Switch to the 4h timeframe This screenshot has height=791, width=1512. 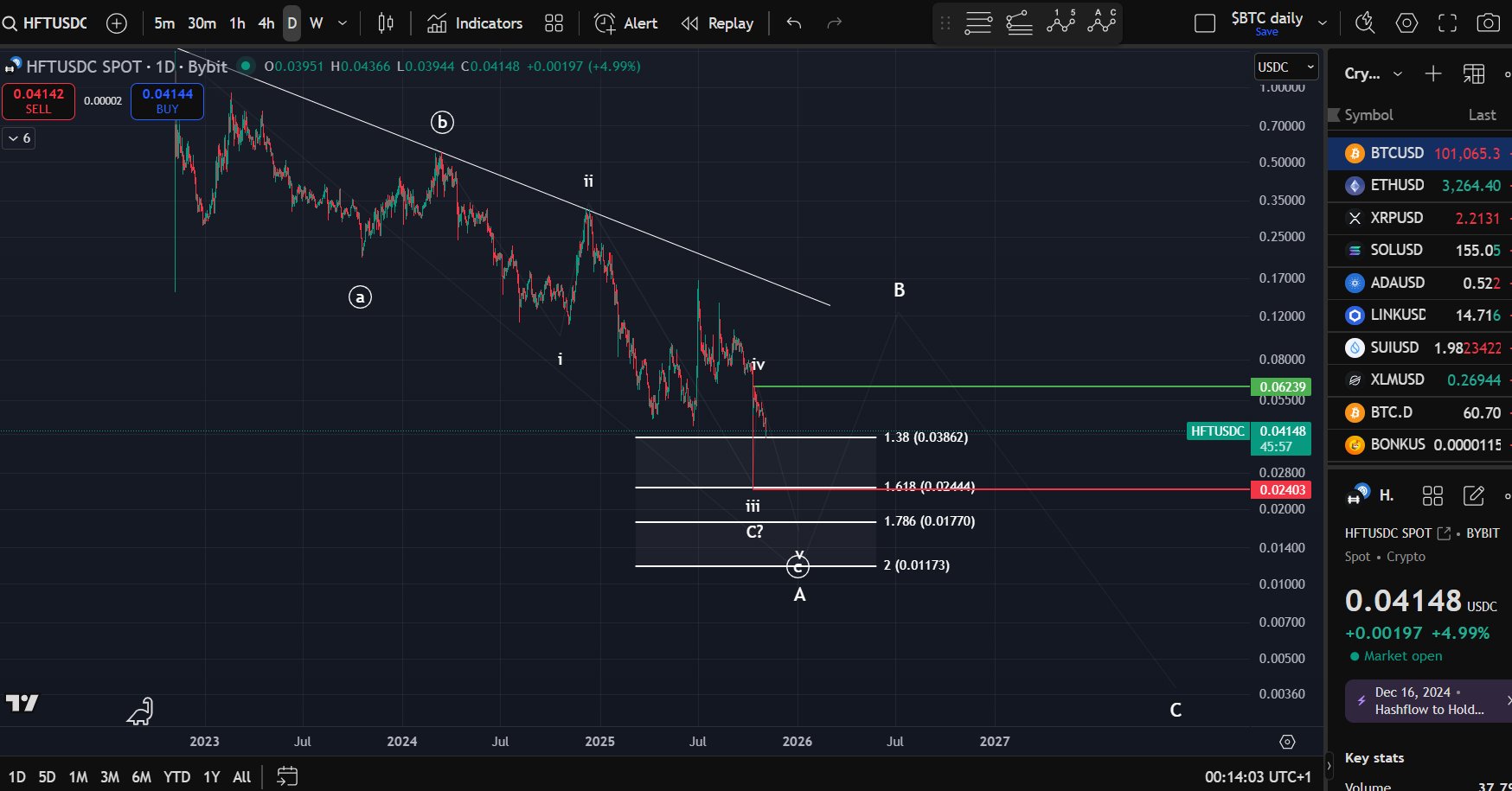266,23
